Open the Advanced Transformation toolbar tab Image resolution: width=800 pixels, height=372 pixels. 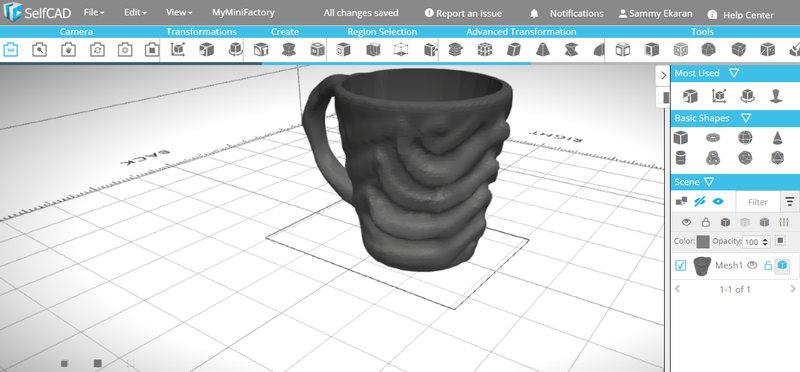[x=521, y=32]
